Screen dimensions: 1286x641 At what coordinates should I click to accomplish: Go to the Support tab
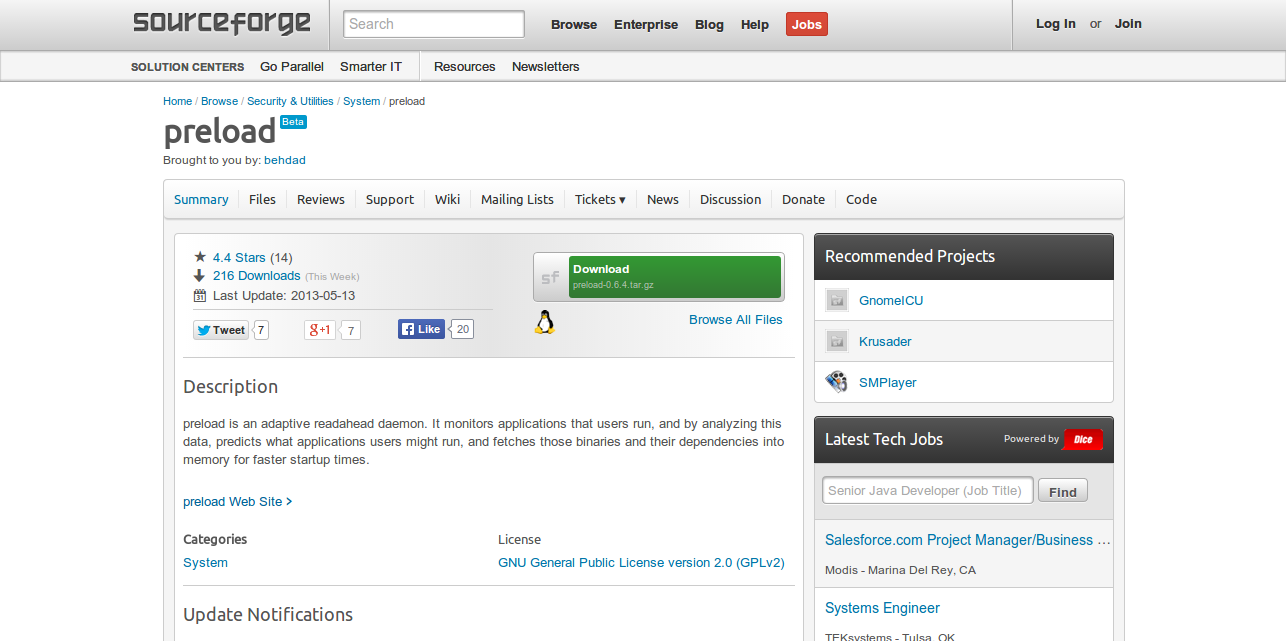click(390, 199)
